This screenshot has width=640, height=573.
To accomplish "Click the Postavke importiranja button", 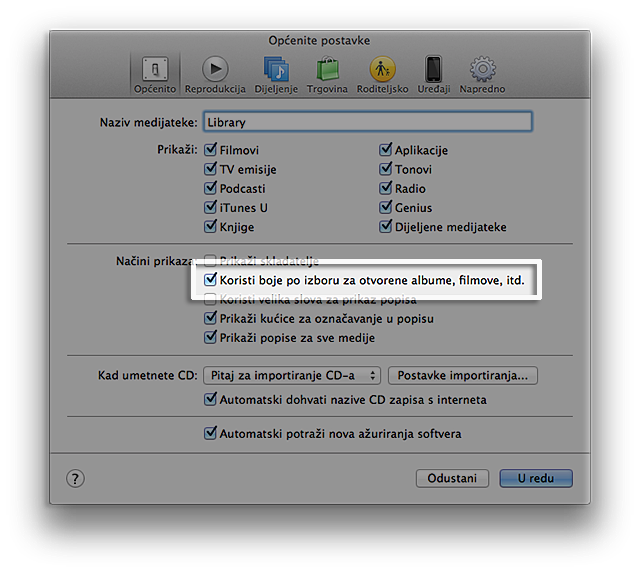I will [x=463, y=375].
